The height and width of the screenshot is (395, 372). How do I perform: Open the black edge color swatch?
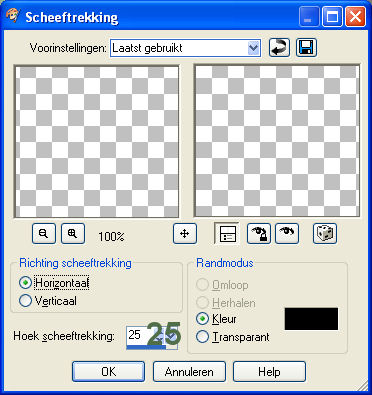point(311,319)
